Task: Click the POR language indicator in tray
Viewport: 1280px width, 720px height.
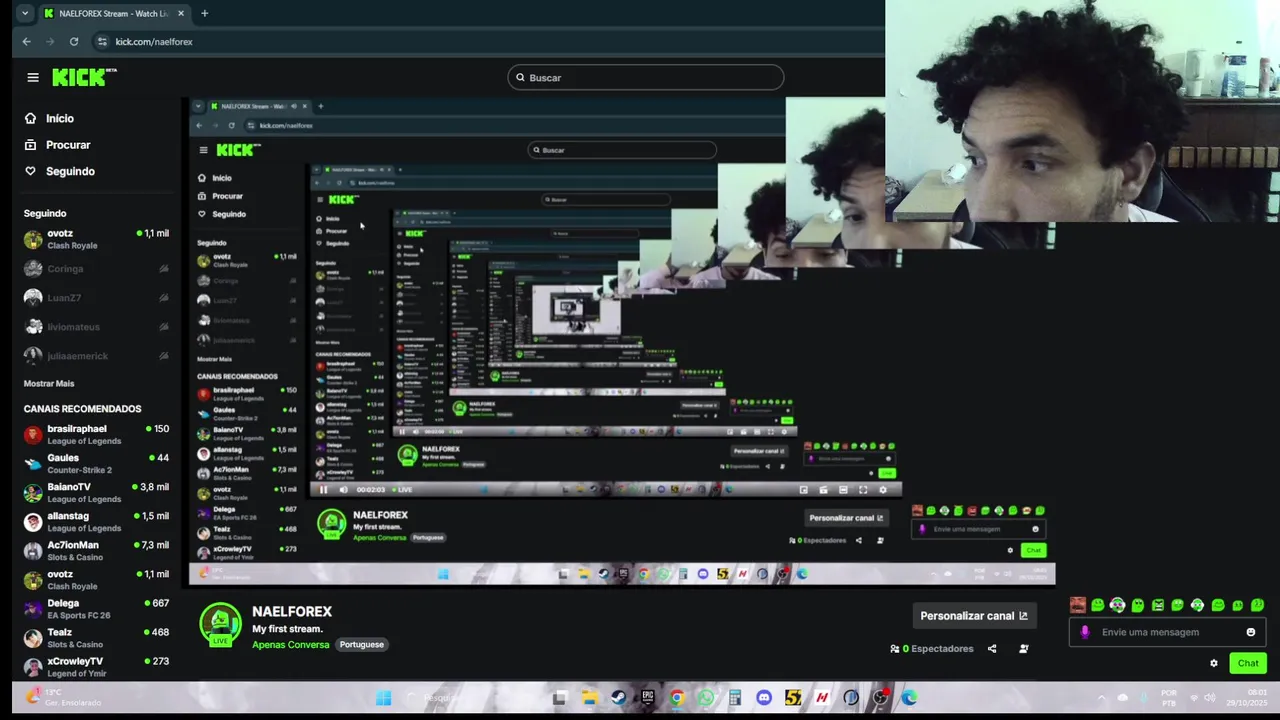Action: pyautogui.click(x=1169, y=698)
